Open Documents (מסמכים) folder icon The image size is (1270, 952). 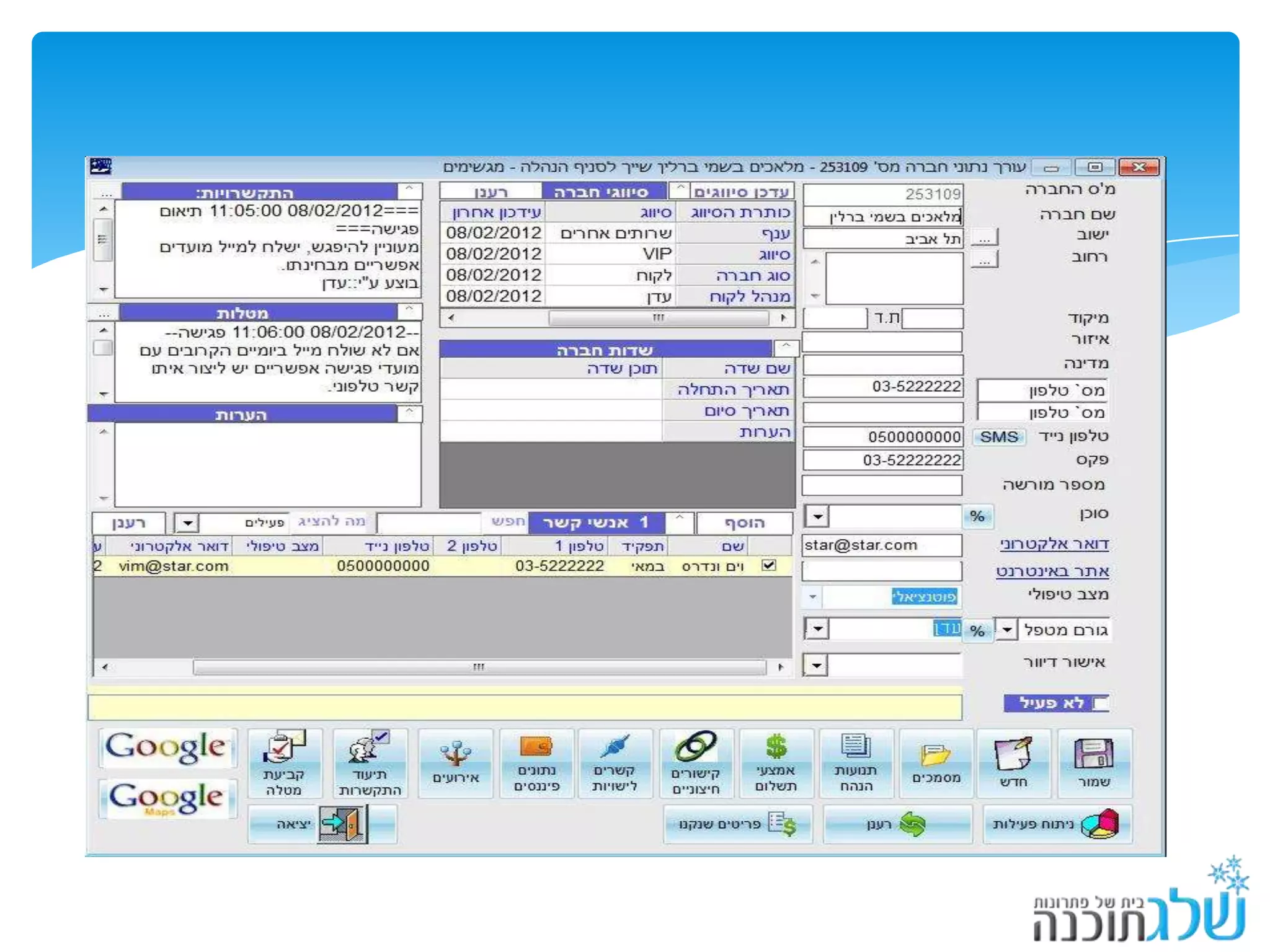936,756
